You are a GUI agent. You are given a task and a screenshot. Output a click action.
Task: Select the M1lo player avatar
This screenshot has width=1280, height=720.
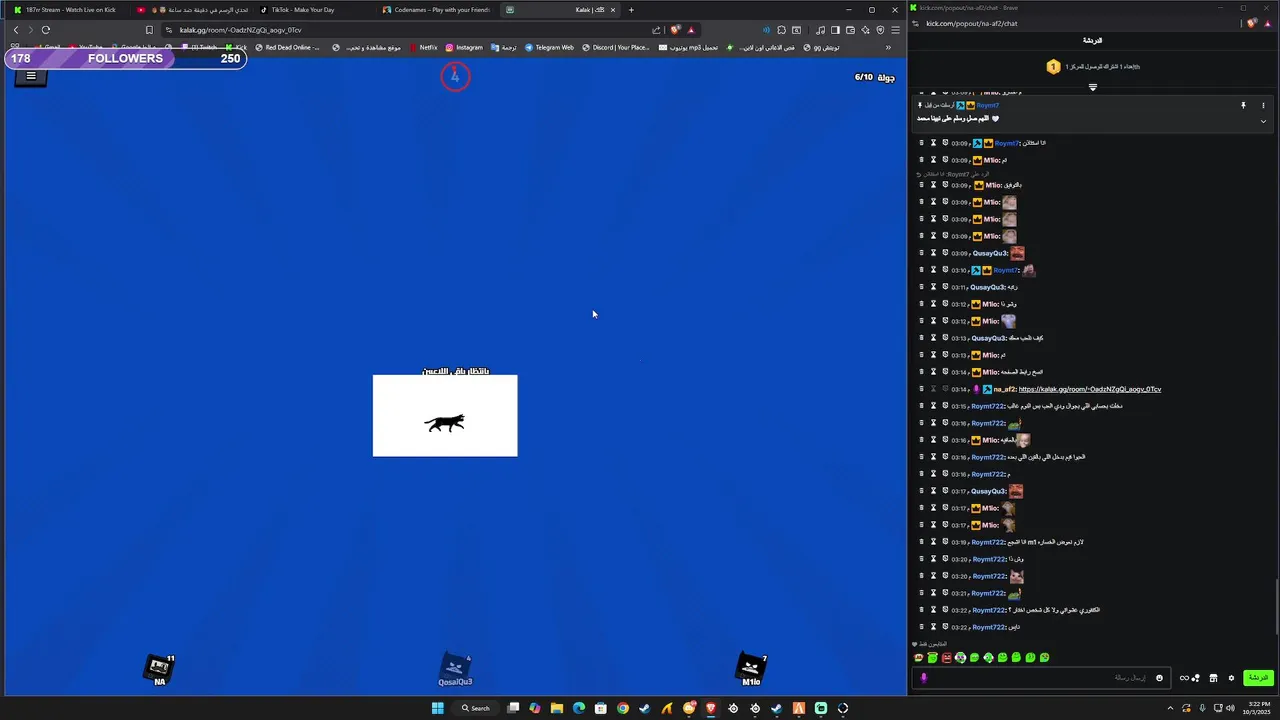751,670
